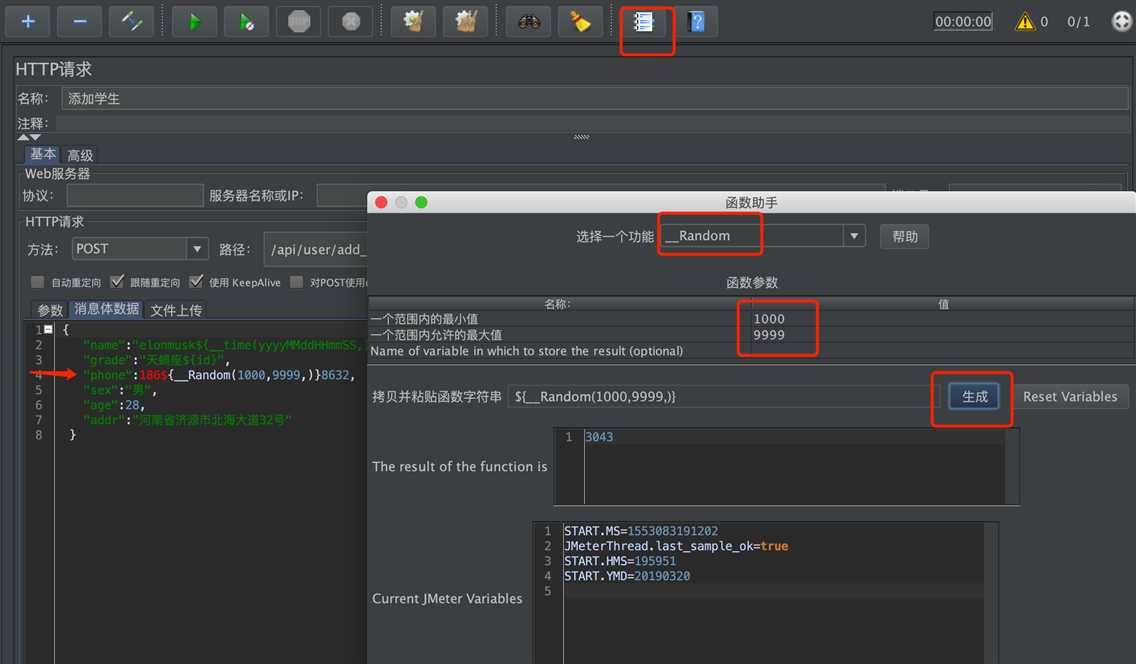Switch to the 参数 tab
The height and width of the screenshot is (664, 1136).
pos(50,310)
